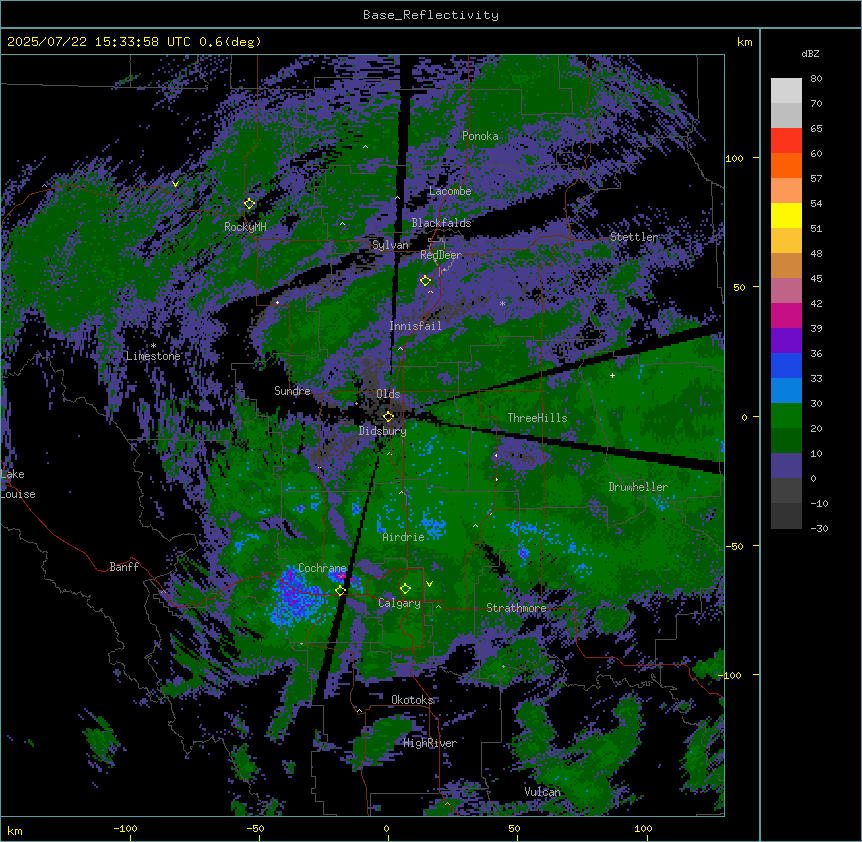Click the ThreeHills label
The width and height of the screenshot is (862, 842).
pyautogui.click(x=537, y=418)
